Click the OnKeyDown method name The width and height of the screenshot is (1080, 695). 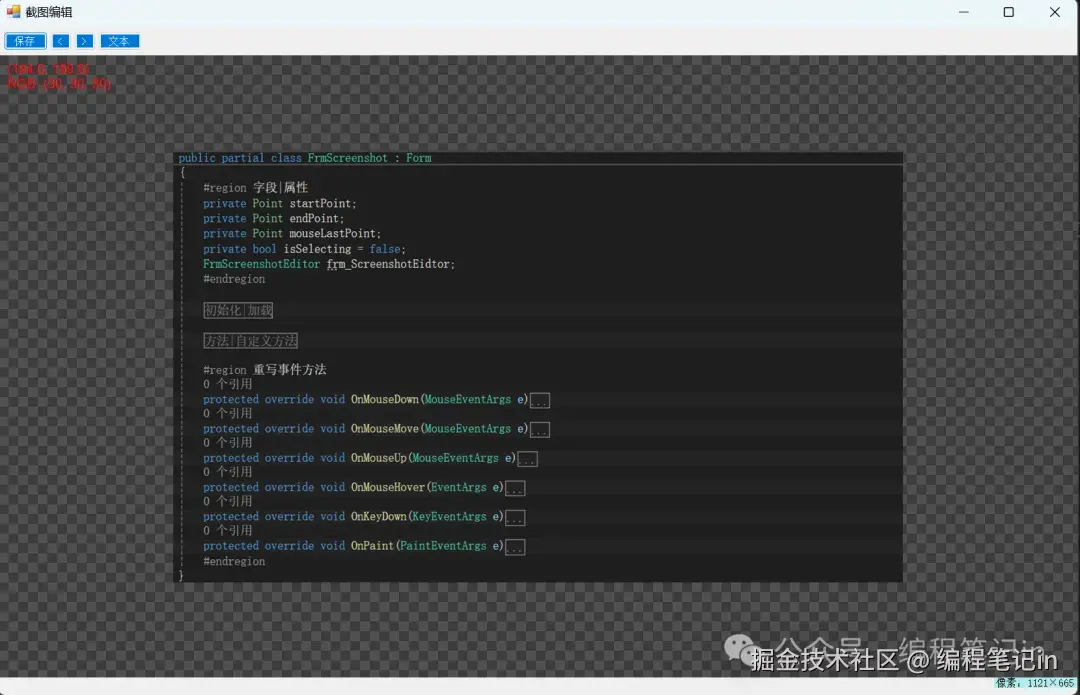coord(378,517)
